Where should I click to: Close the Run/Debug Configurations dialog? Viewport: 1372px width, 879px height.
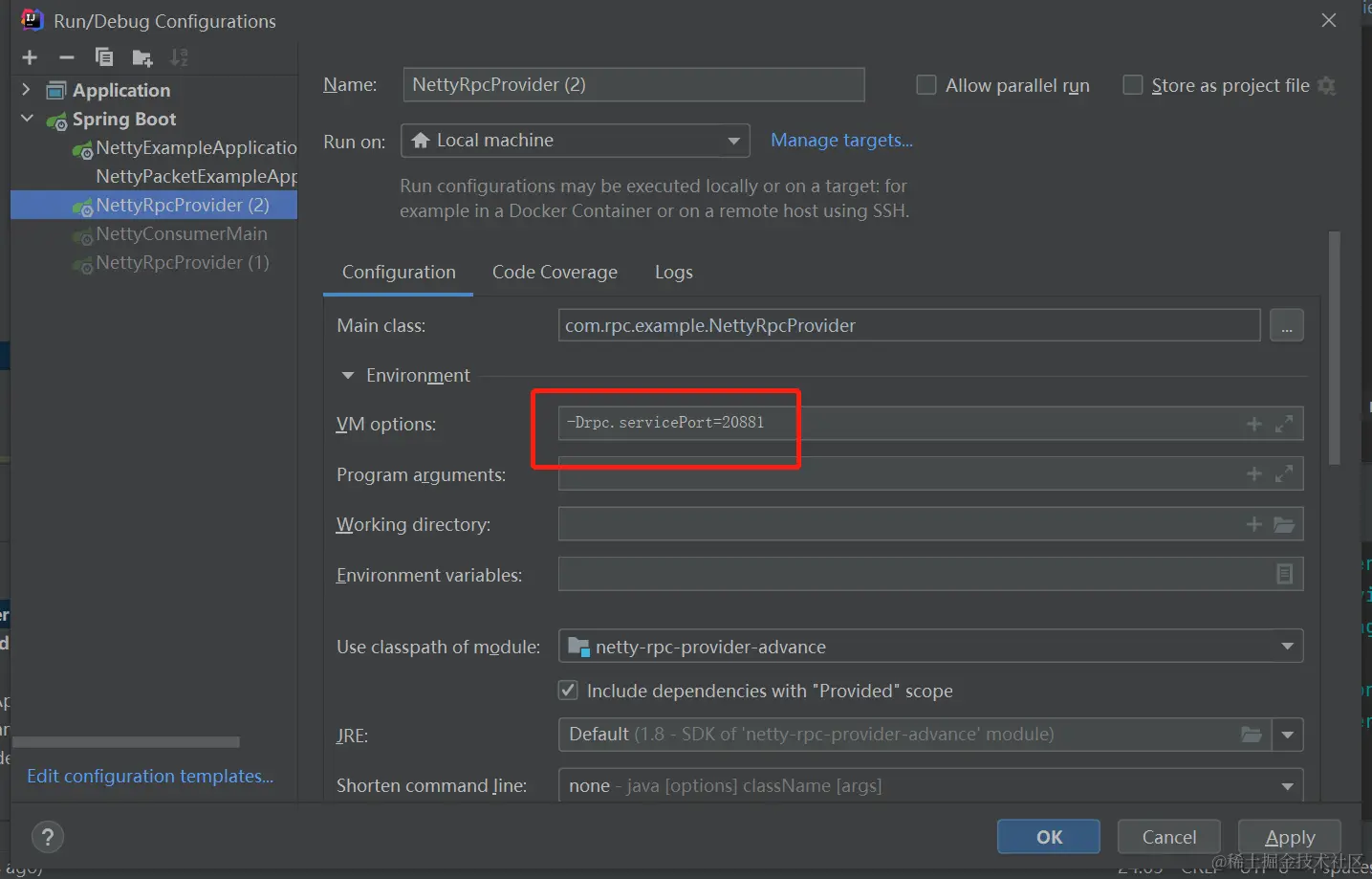[x=1329, y=20]
